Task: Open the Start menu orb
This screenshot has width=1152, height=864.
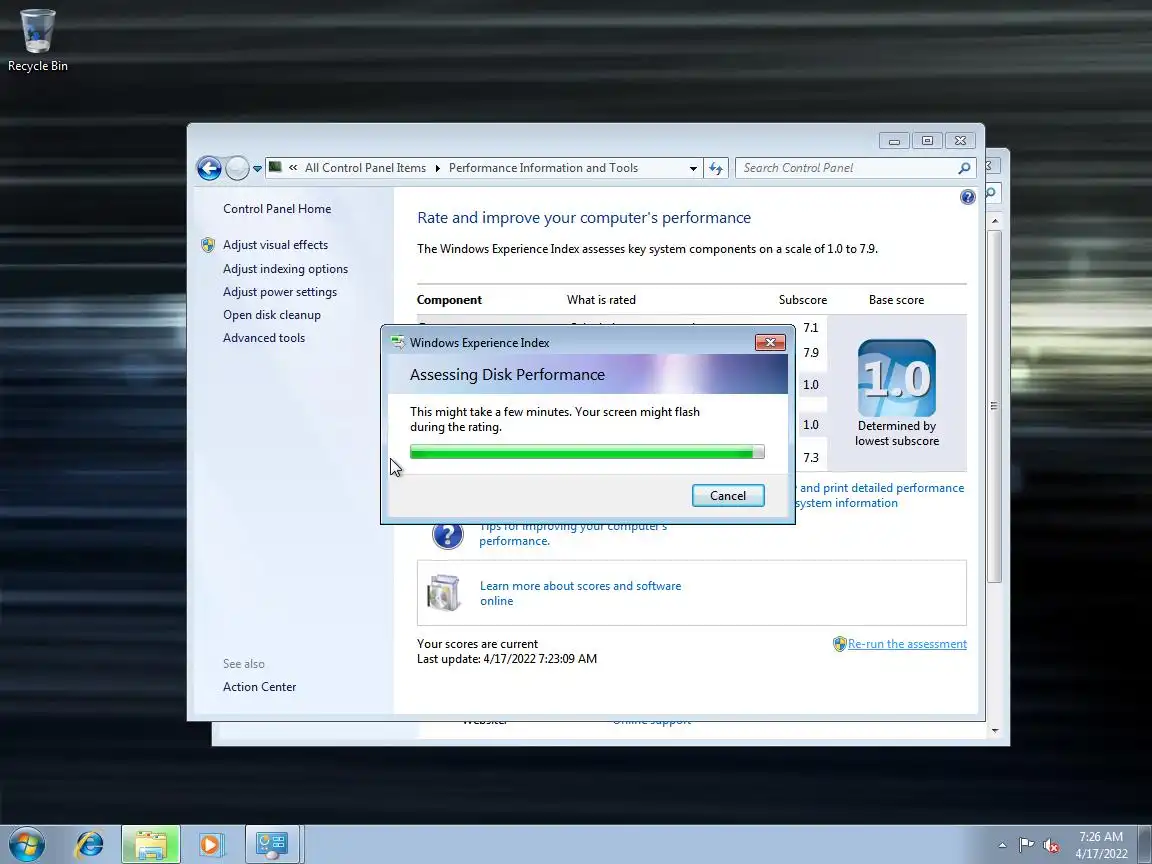Action: (x=27, y=844)
